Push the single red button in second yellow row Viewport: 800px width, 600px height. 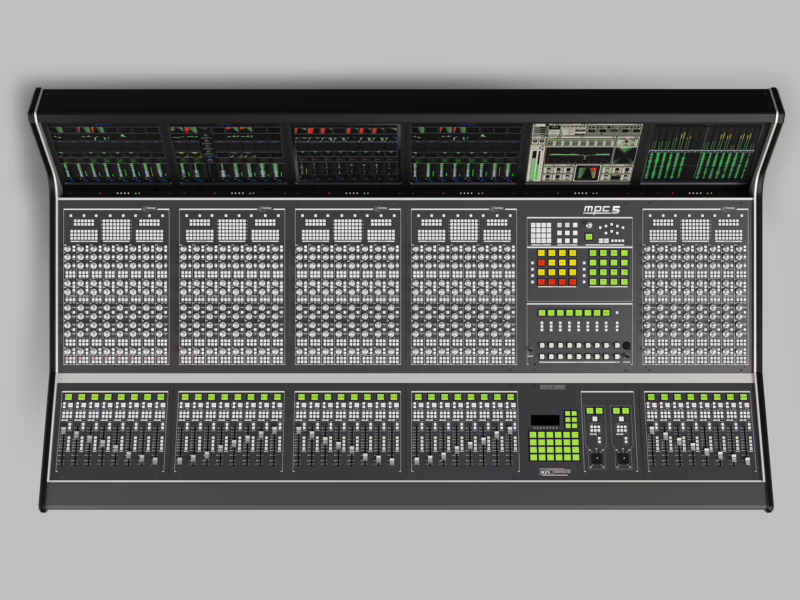(541, 263)
